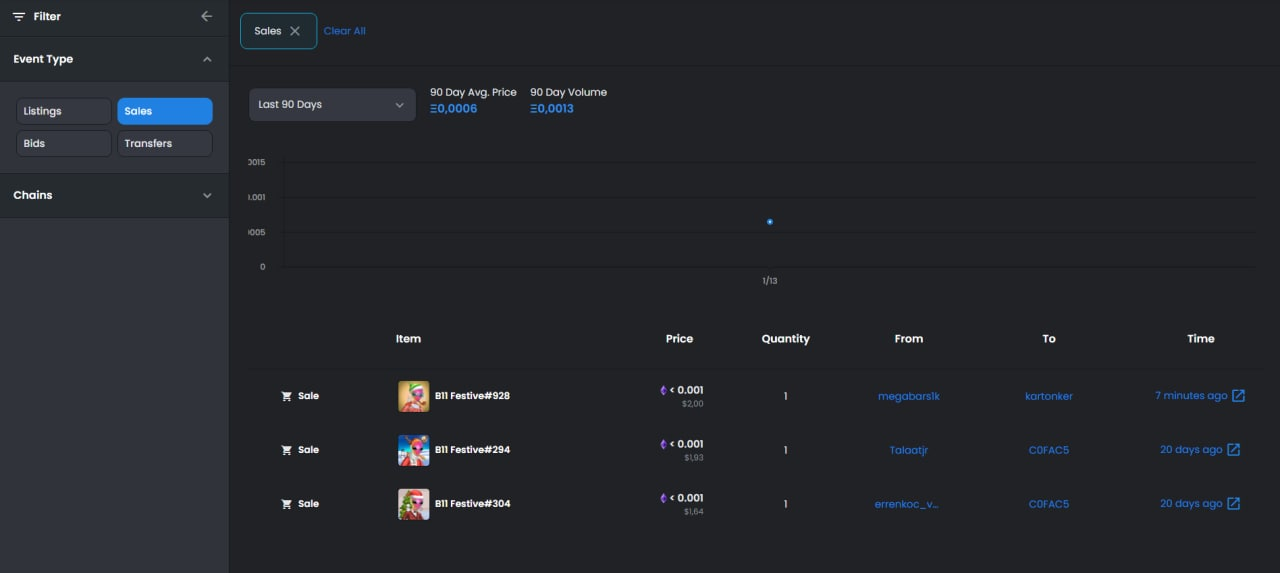Toggle the Bids event filter

pos(64,143)
